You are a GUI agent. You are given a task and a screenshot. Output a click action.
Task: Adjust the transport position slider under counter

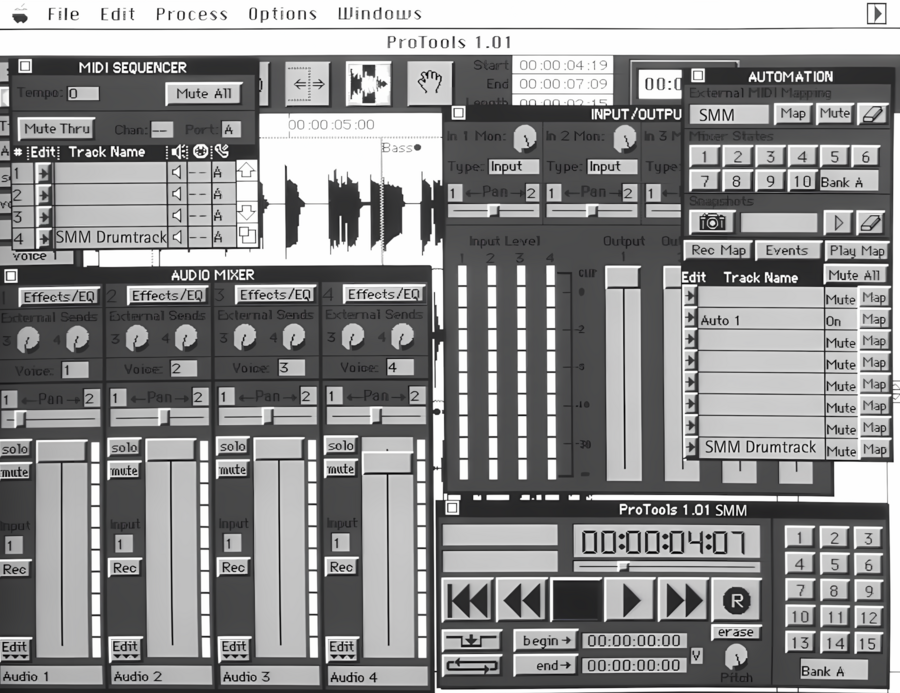623,567
